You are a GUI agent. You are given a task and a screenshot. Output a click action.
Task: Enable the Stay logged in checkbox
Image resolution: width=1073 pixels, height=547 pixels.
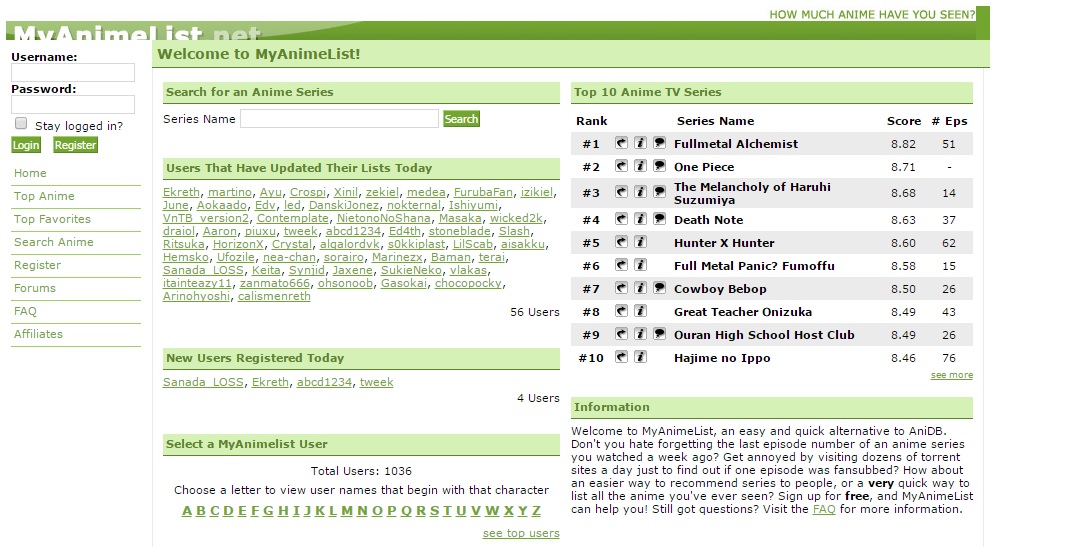tap(21, 124)
